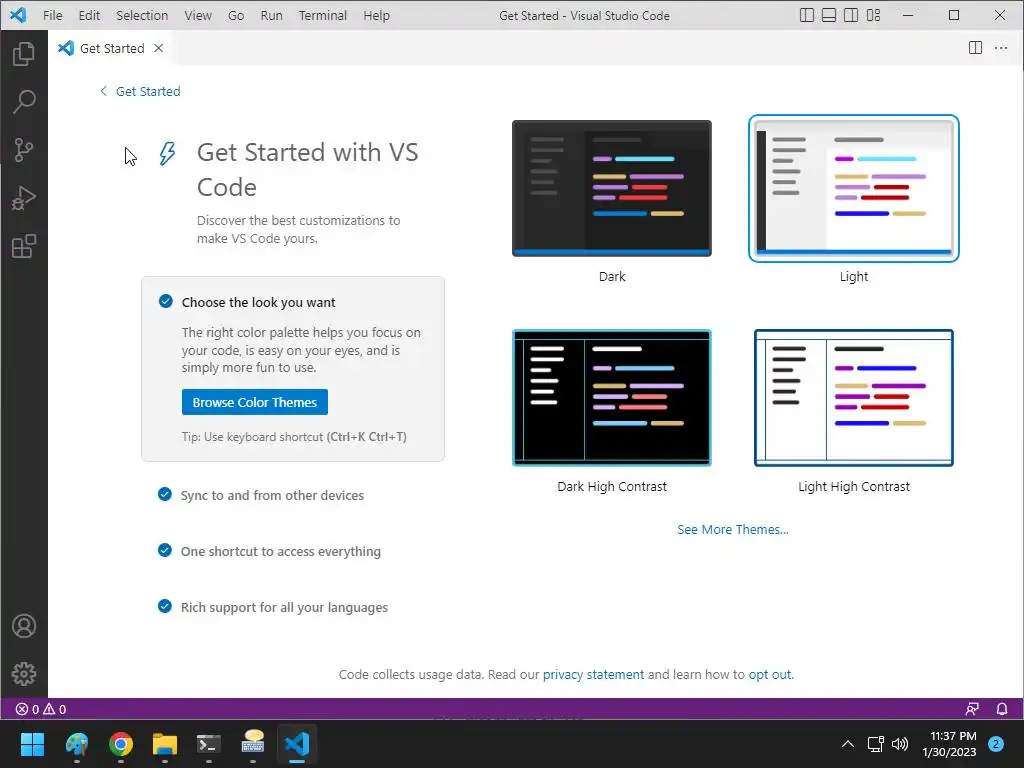Open the Terminal menu
Image resolution: width=1024 pixels, height=768 pixels.
(323, 15)
